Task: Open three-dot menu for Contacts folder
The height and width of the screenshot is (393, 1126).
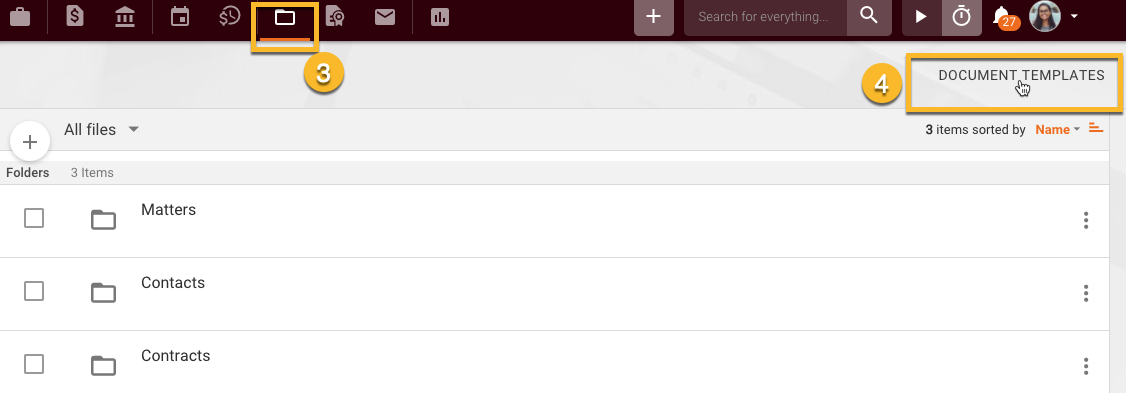Action: click(x=1086, y=293)
